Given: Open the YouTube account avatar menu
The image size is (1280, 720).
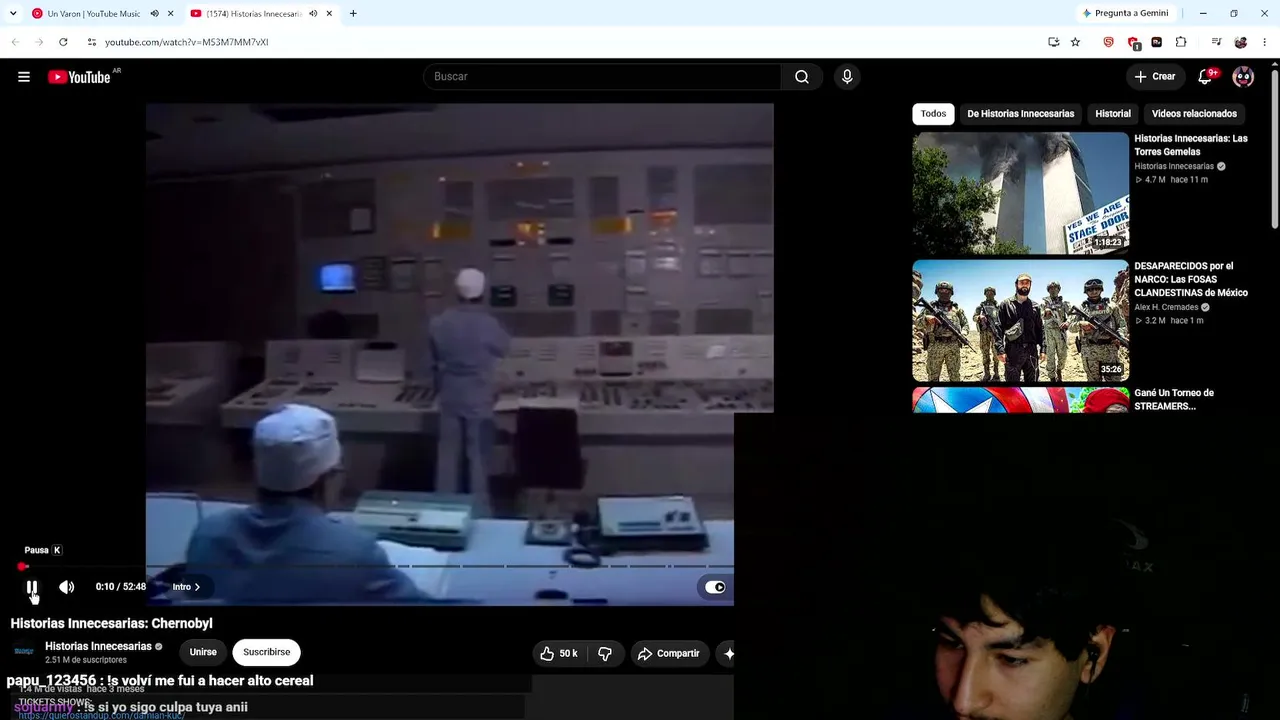Looking at the screenshot, I should pos(1243,77).
